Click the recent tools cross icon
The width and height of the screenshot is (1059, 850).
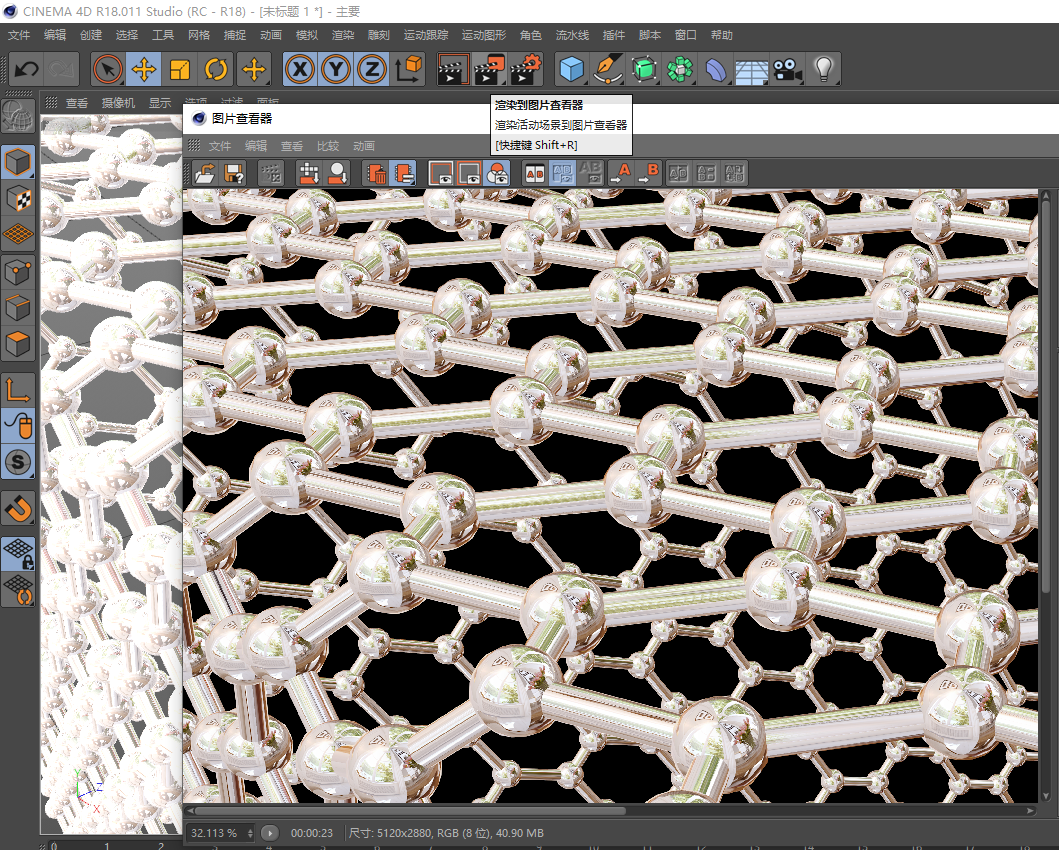(x=254, y=69)
